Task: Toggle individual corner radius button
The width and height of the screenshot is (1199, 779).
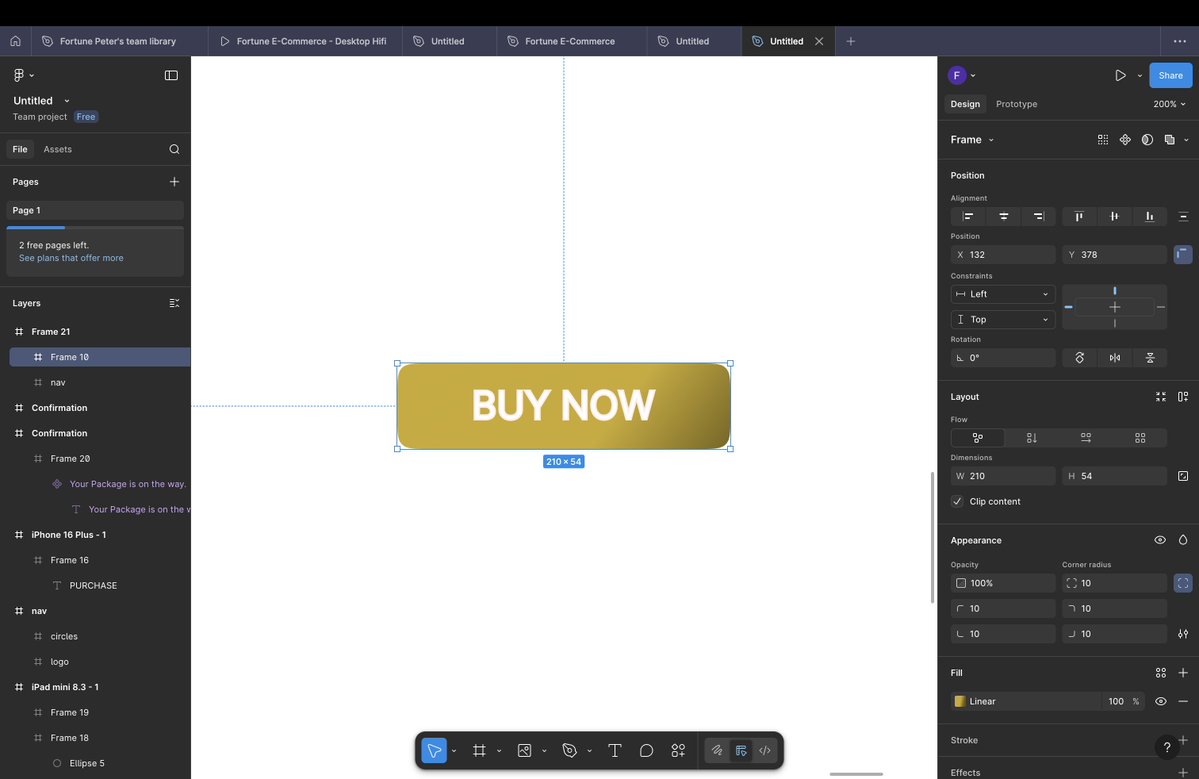Action: (x=1183, y=583)
